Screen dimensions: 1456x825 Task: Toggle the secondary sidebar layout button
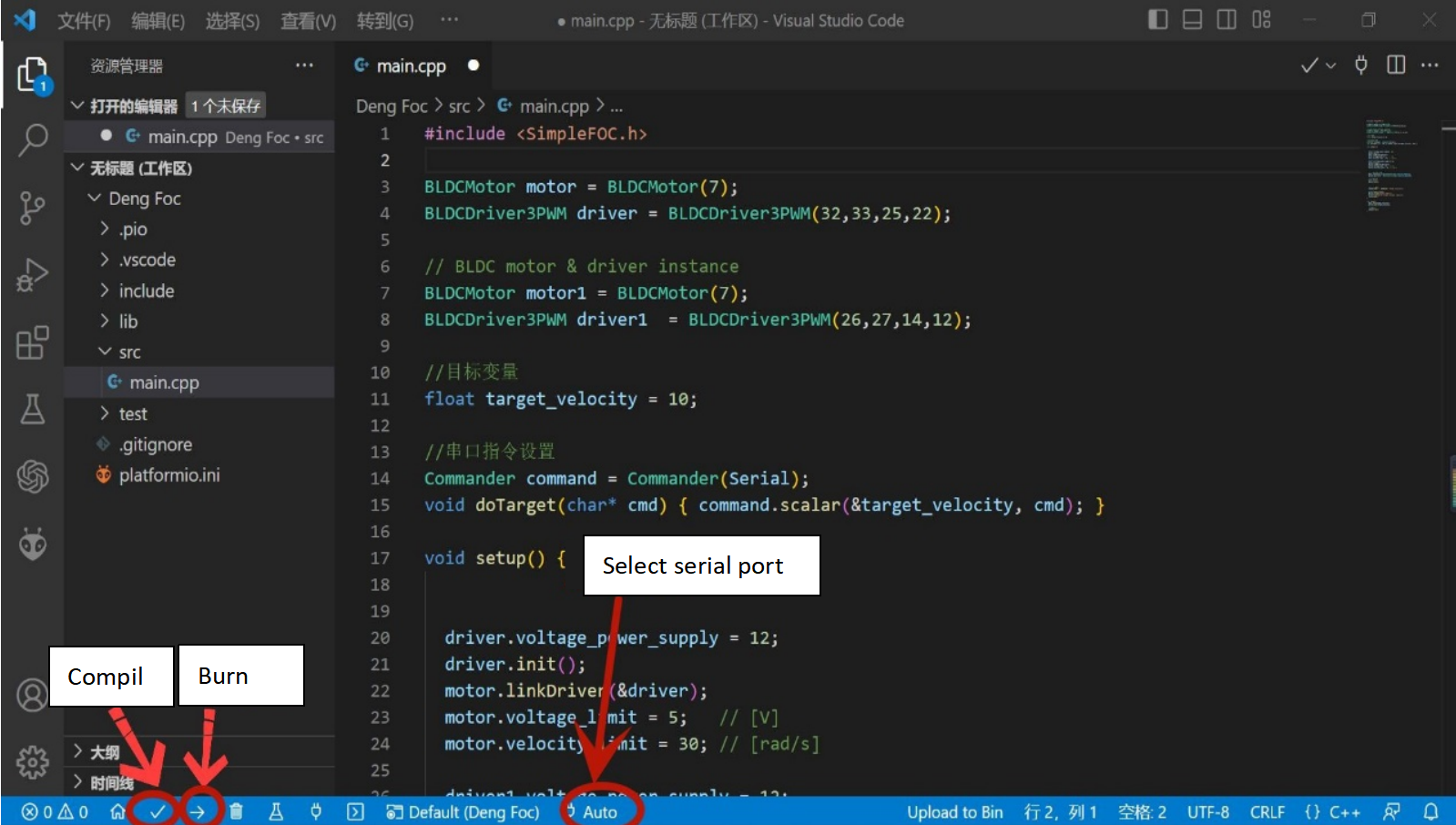[1227, 19]
